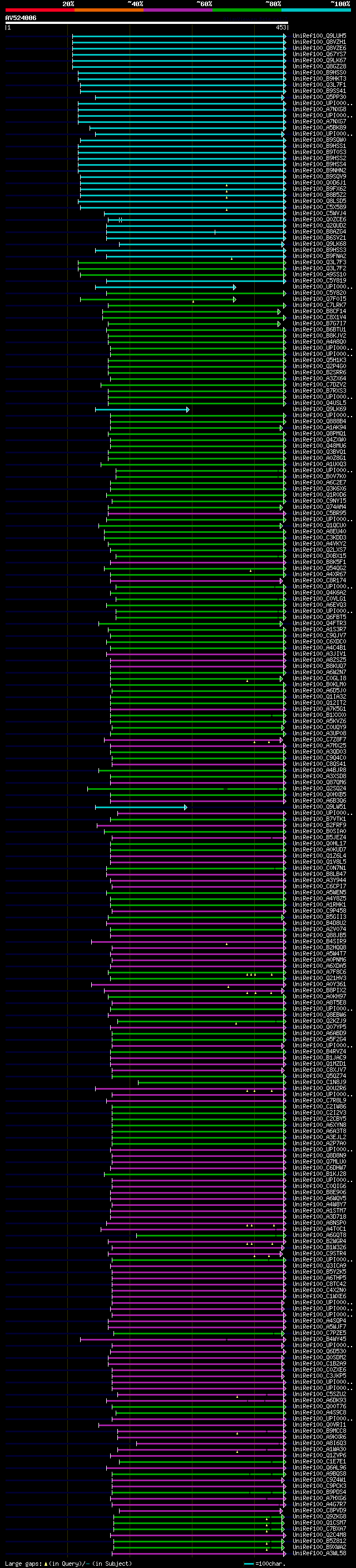356x1568 pixels.
Task: Click hit label UniRef100_B9T0S3
Action: click(x=319, y=152)
